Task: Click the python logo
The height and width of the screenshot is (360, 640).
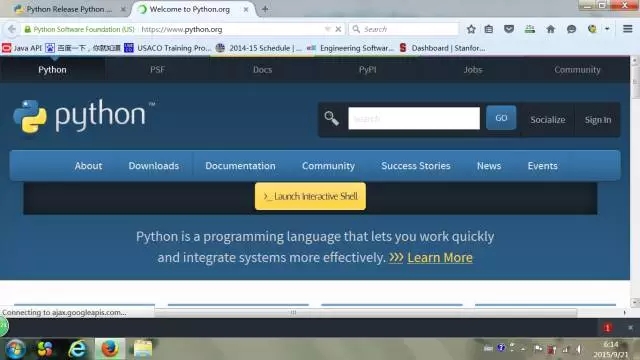Action: 84,116
